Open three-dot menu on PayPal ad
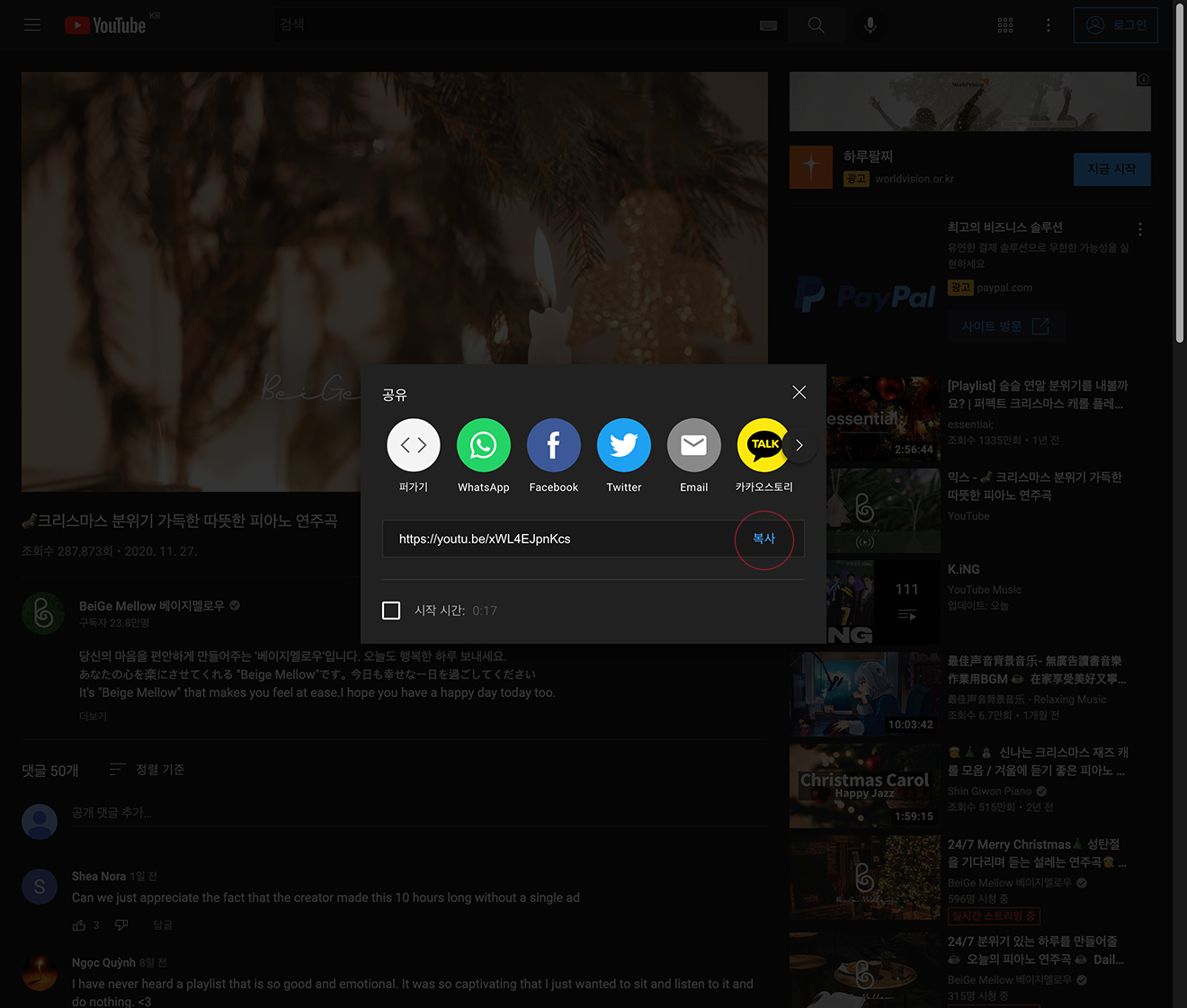The image size is (1187, 1008). pos(1140,229)
